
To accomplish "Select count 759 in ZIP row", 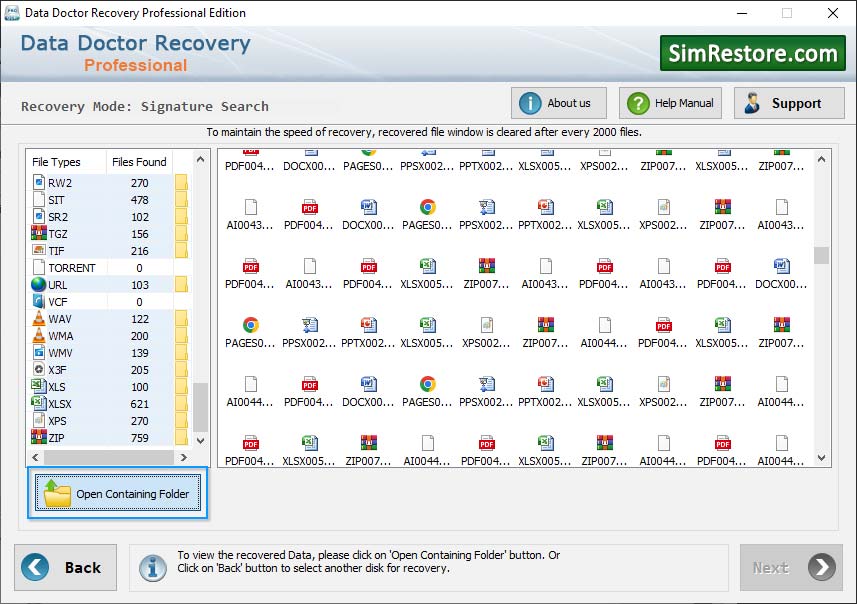I will [x=139, y=438].
